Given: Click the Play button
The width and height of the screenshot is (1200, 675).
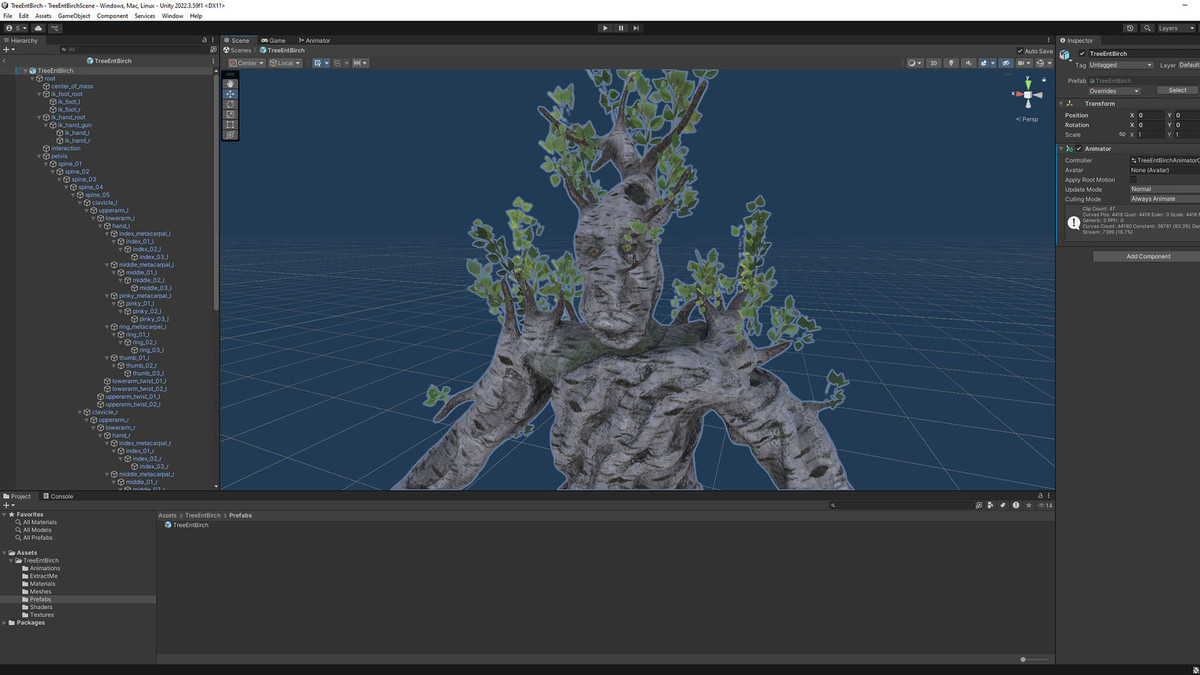Looking at the screenshot, I should [x=605, y=28].
